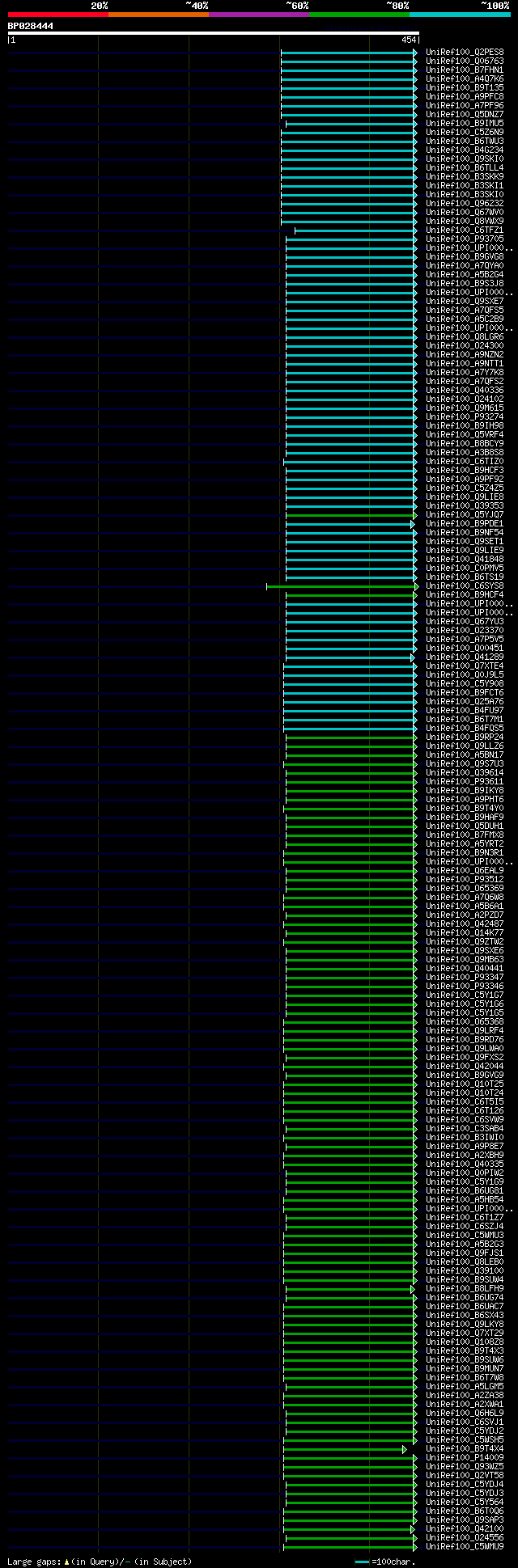This screenshot has width=518, height=1568.
Task: Open the UniRef100_Q25A76 hit label
Action: (465, 702)
